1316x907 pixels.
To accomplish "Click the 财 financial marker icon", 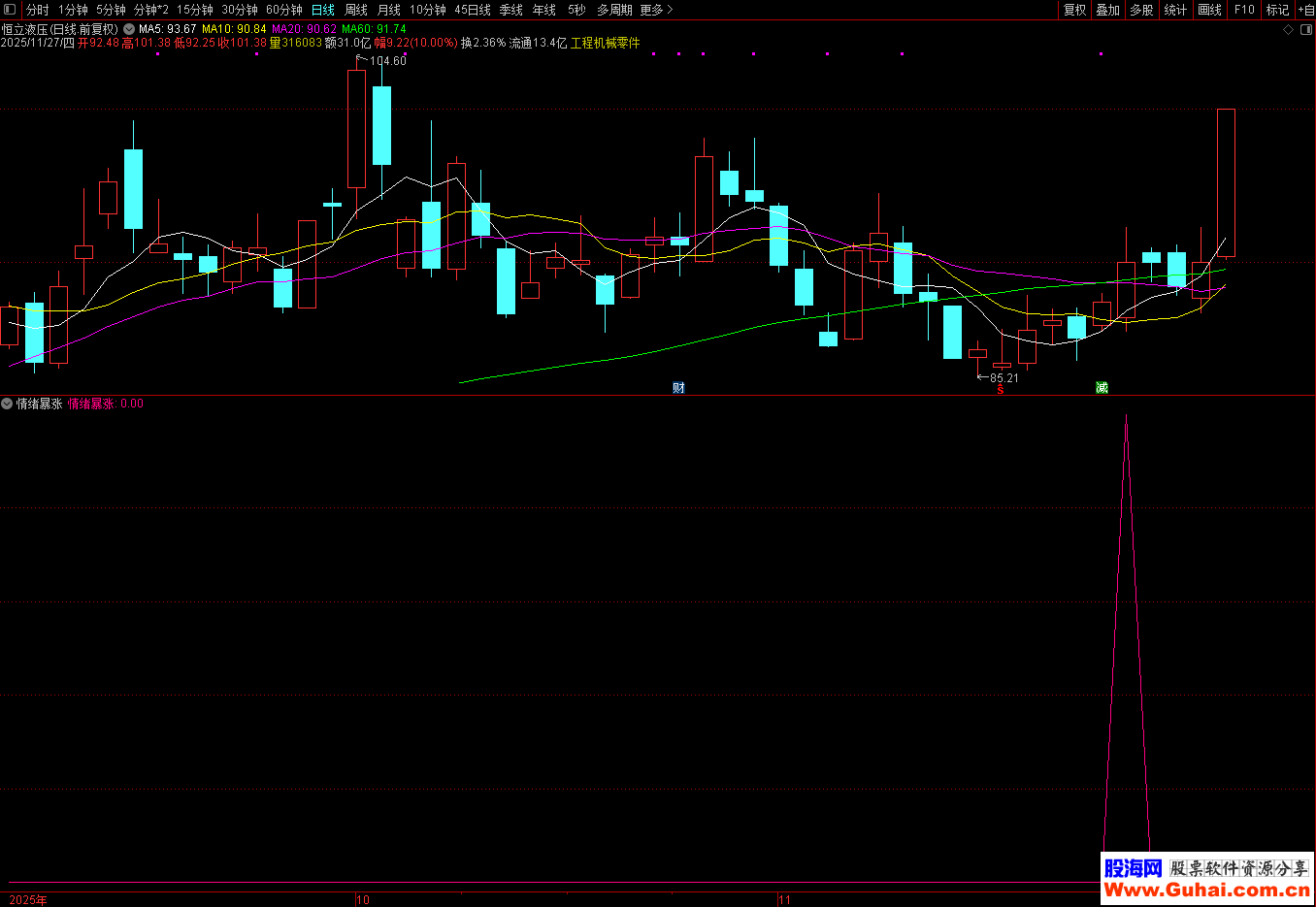I will (x=678, y=388).
